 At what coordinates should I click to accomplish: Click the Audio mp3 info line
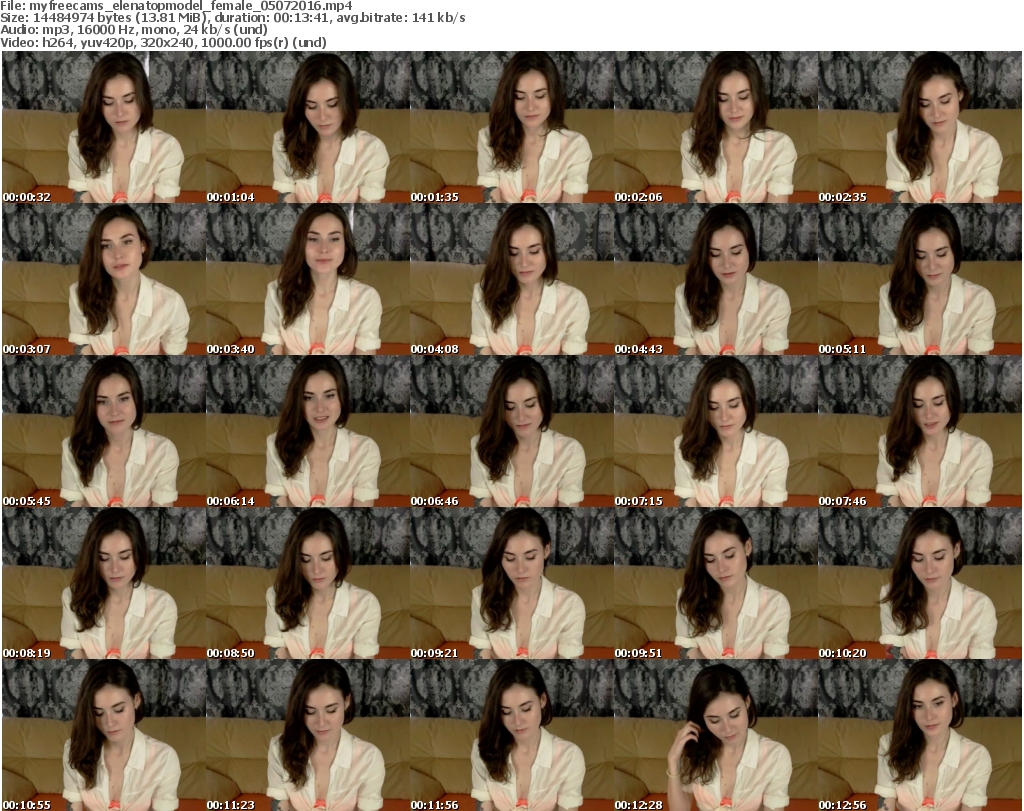134,30
